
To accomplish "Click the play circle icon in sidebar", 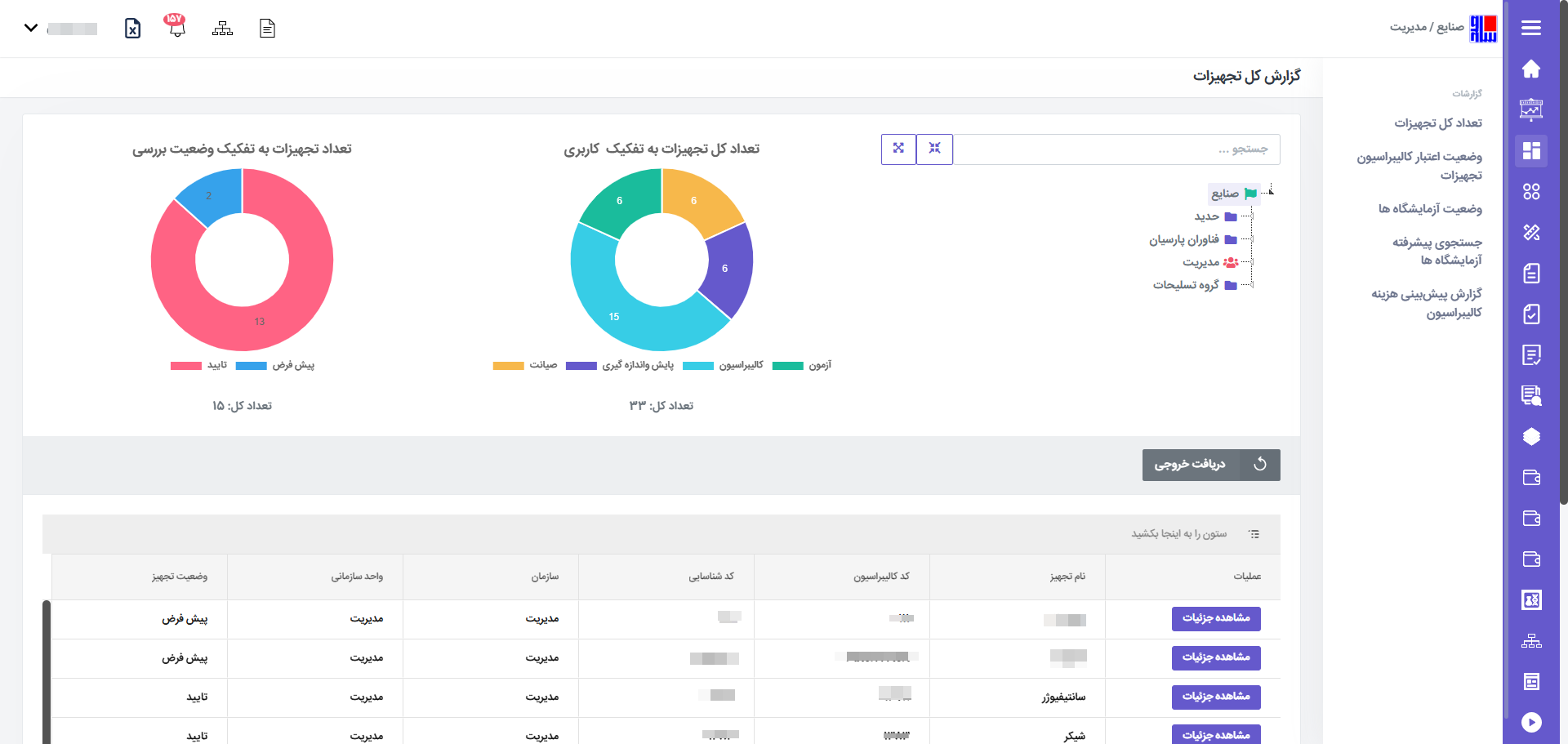I will click(x=1531, y=722).
